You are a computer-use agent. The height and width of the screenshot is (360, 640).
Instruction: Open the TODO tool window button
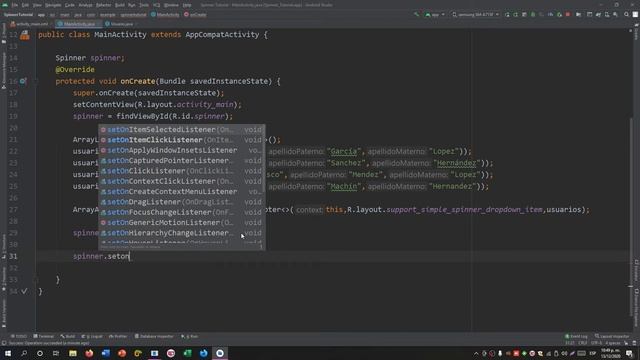click(x=19, y=336)
